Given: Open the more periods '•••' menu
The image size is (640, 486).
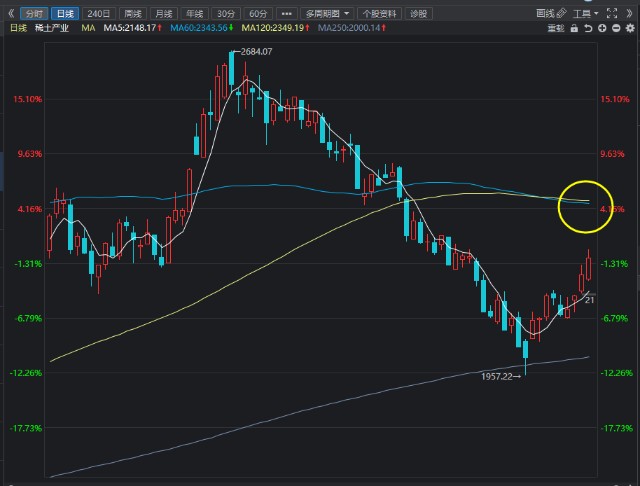Looking at the screenshot, I should (287, 13).
